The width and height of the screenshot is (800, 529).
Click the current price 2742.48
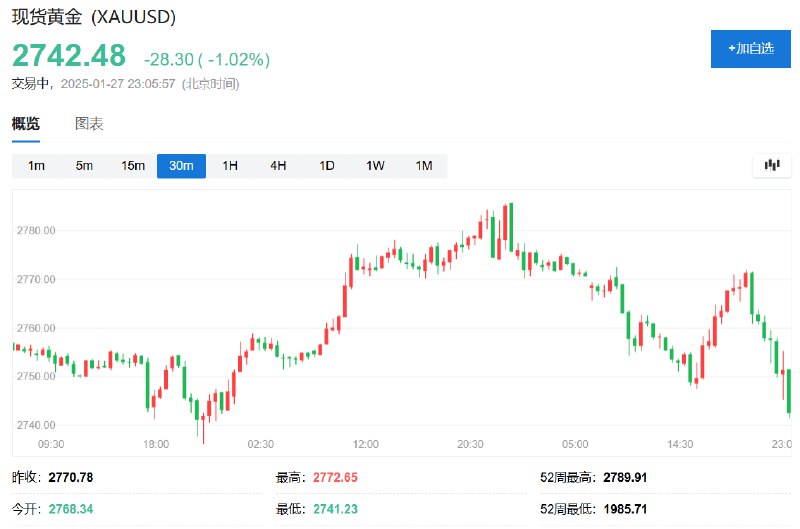(69, 55)
